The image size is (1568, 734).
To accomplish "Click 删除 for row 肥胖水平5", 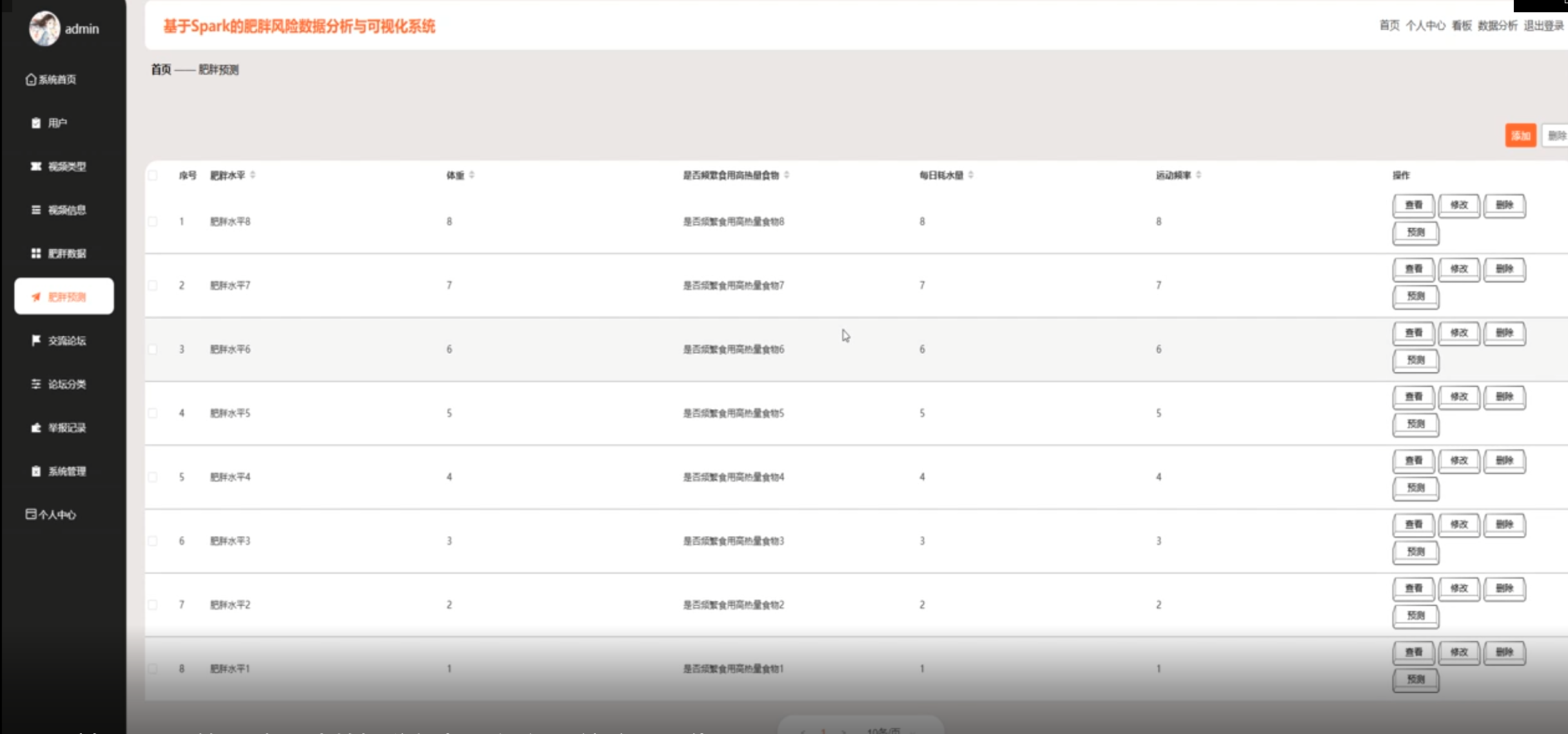I will click(x=1505, y=397).
